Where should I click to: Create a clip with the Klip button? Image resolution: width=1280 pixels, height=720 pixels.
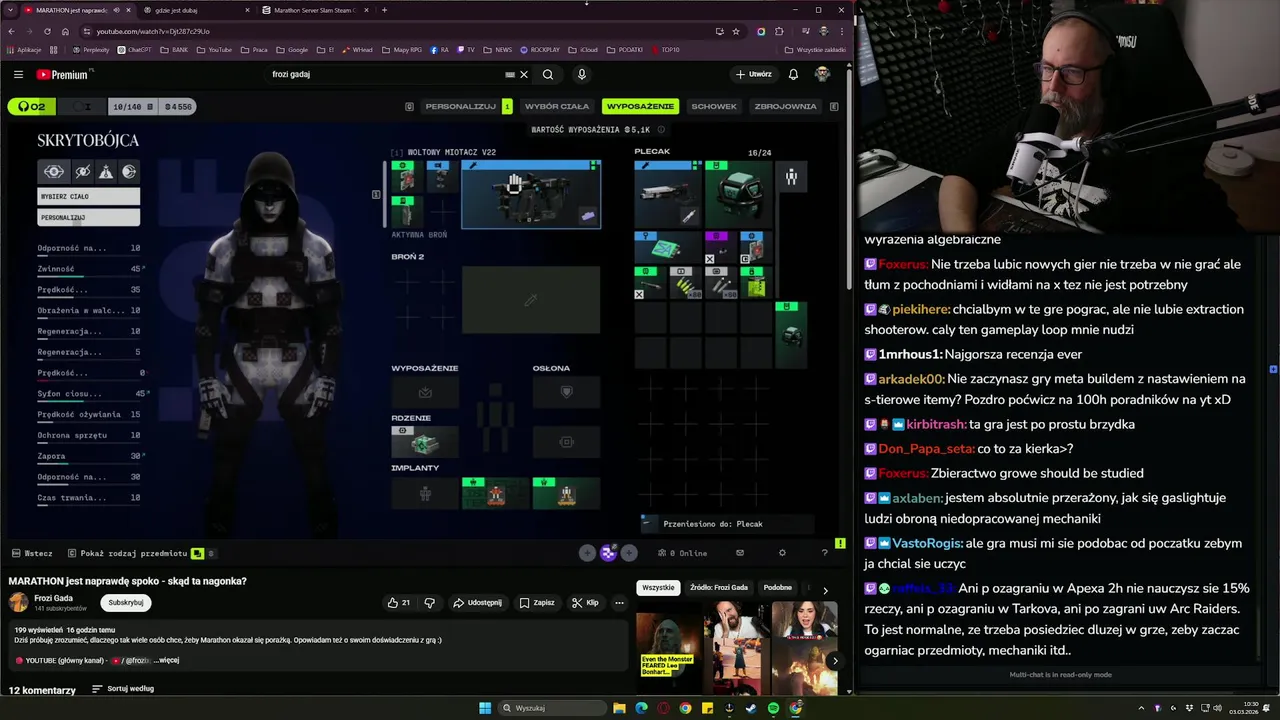pos(585,603)
